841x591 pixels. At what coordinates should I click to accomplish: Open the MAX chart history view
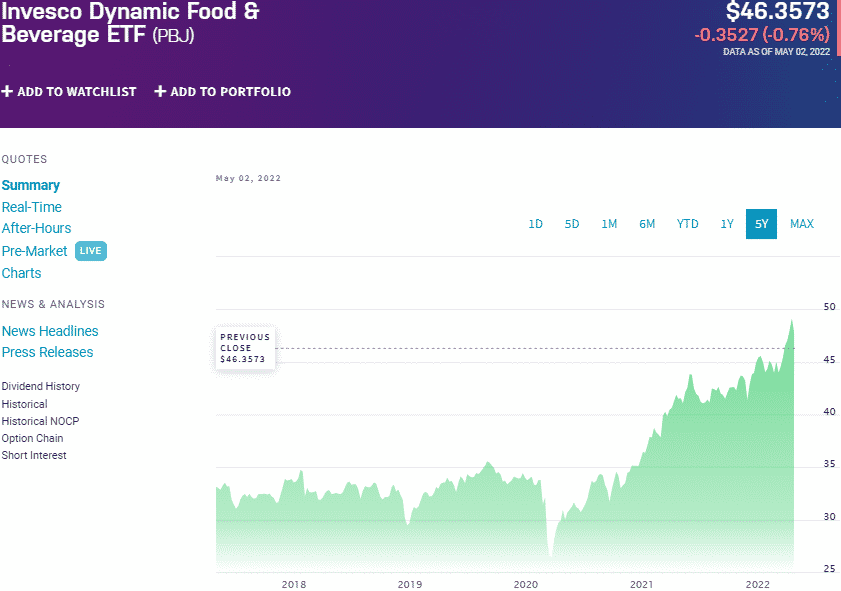[x=802, y=224]
